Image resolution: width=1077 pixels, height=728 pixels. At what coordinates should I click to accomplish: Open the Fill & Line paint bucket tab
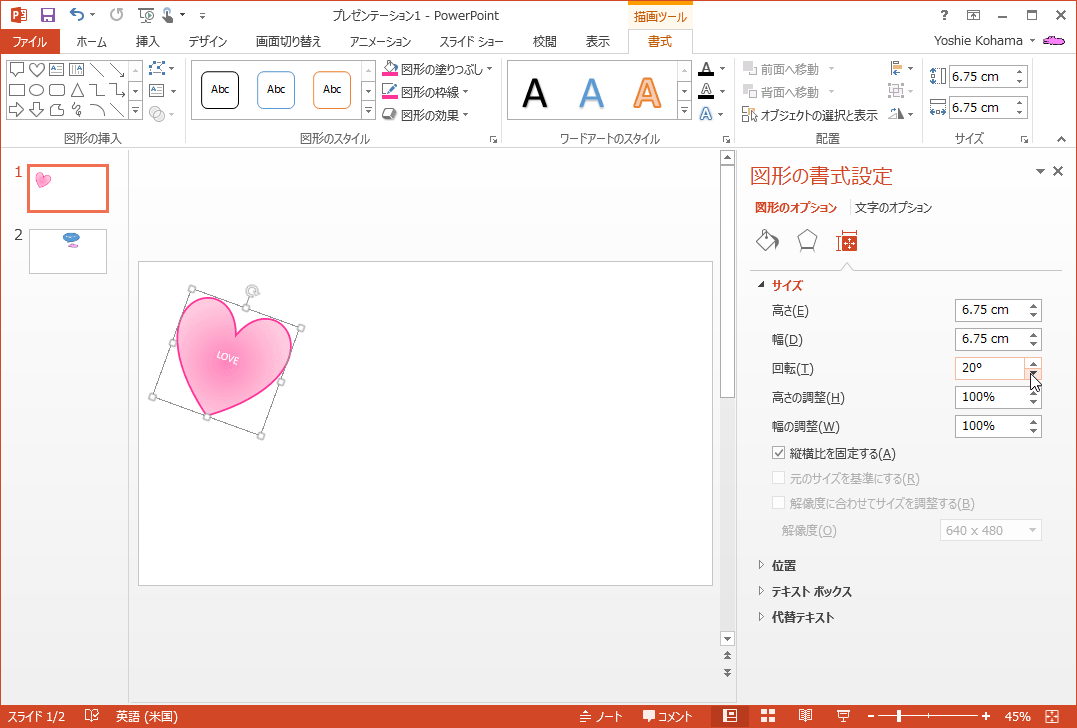[x=767, y=240]
